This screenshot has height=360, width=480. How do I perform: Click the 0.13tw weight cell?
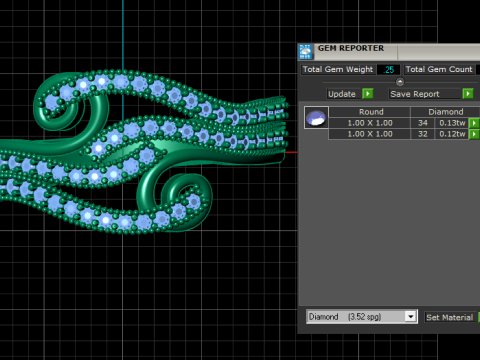coord(452,123)
